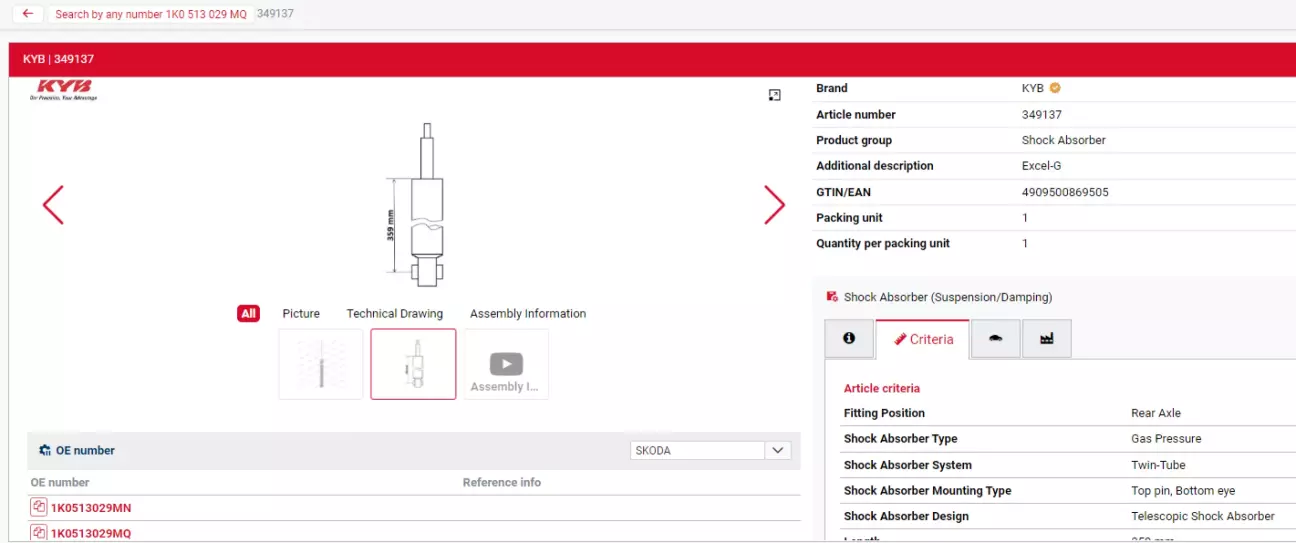Advance to the next product image

774,205
